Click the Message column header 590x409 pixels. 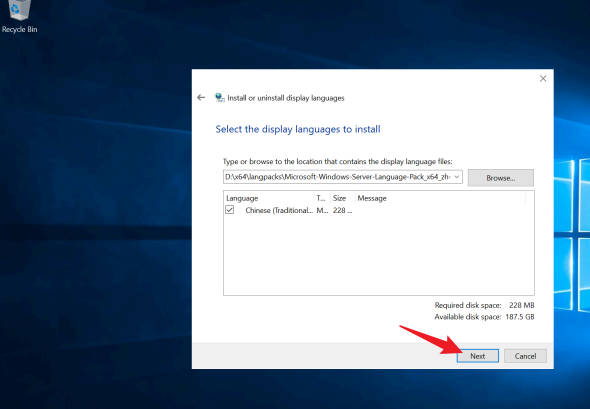point(372,198)
